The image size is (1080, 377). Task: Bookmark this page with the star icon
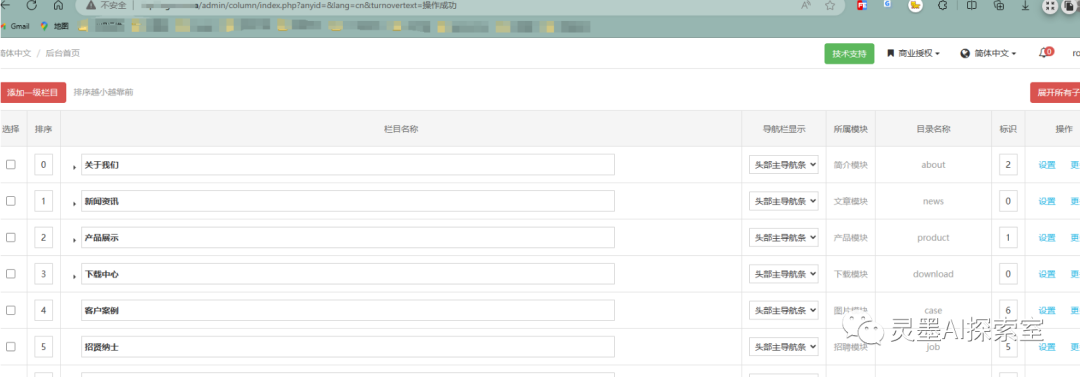point(830,5)
